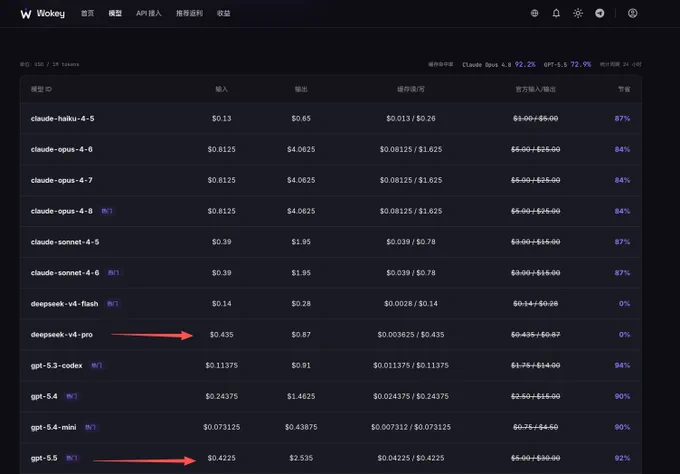This screenshot has width=680, height=474.
Task: Select model ID claude-sonnet-4-5
Action: tap(65, 242)
